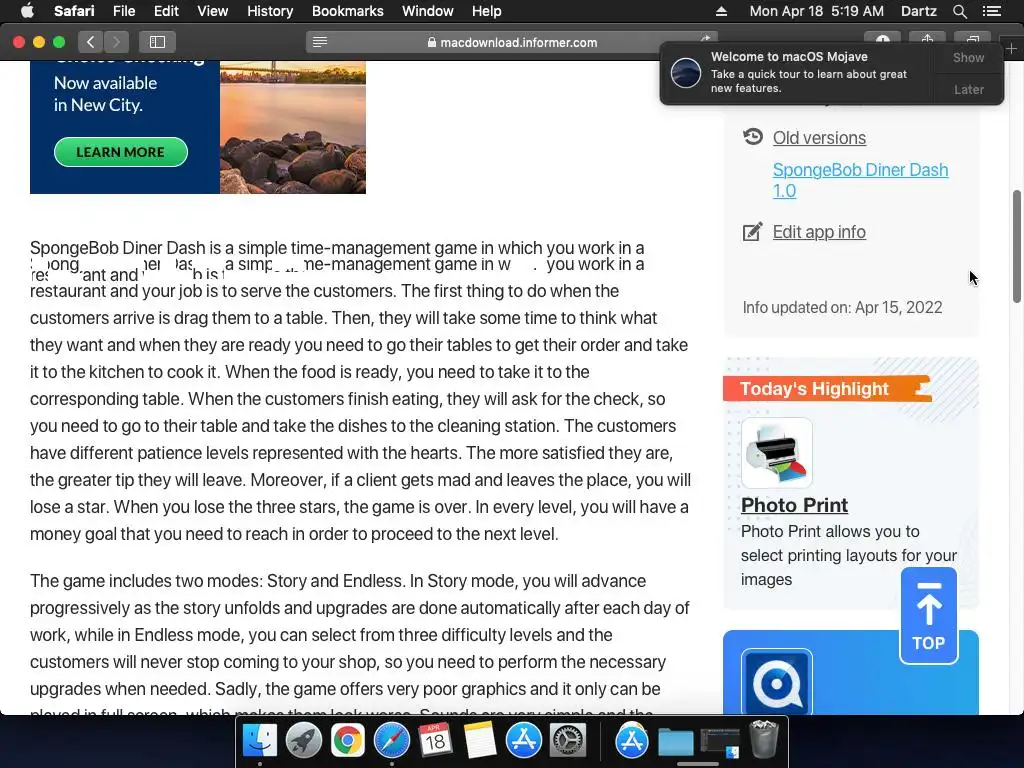The image size is (1024, 768).
Task: Click the rocky shoreline ad image
Action: pos(293,127)
